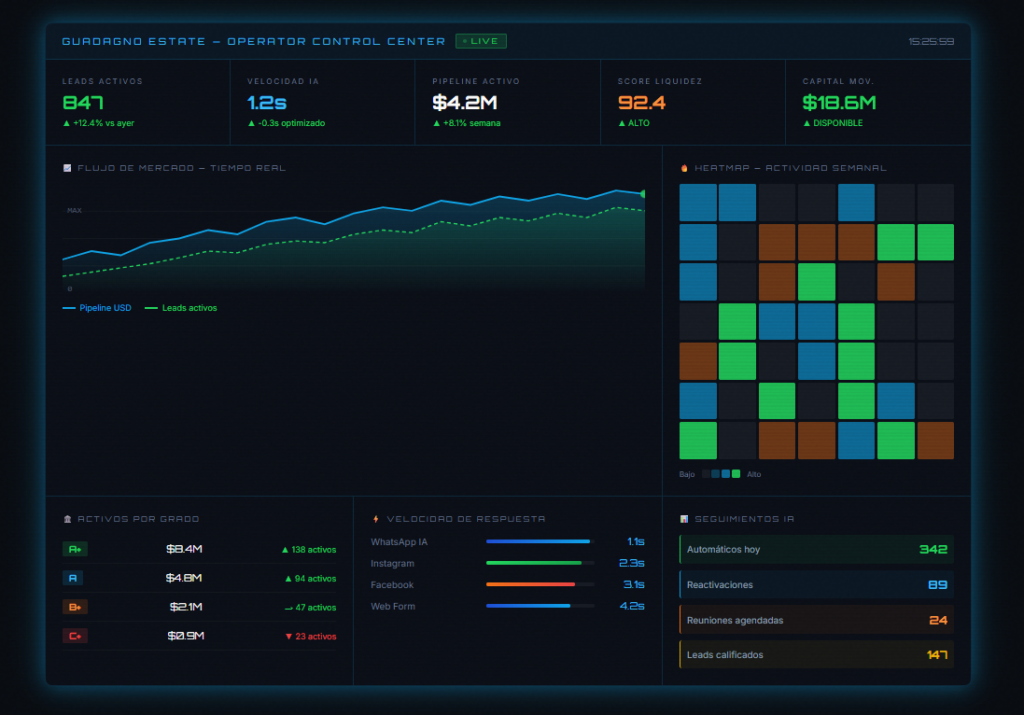Click the $8.4M asset value
1024x715 pixels.
click(x=184, y=549)
